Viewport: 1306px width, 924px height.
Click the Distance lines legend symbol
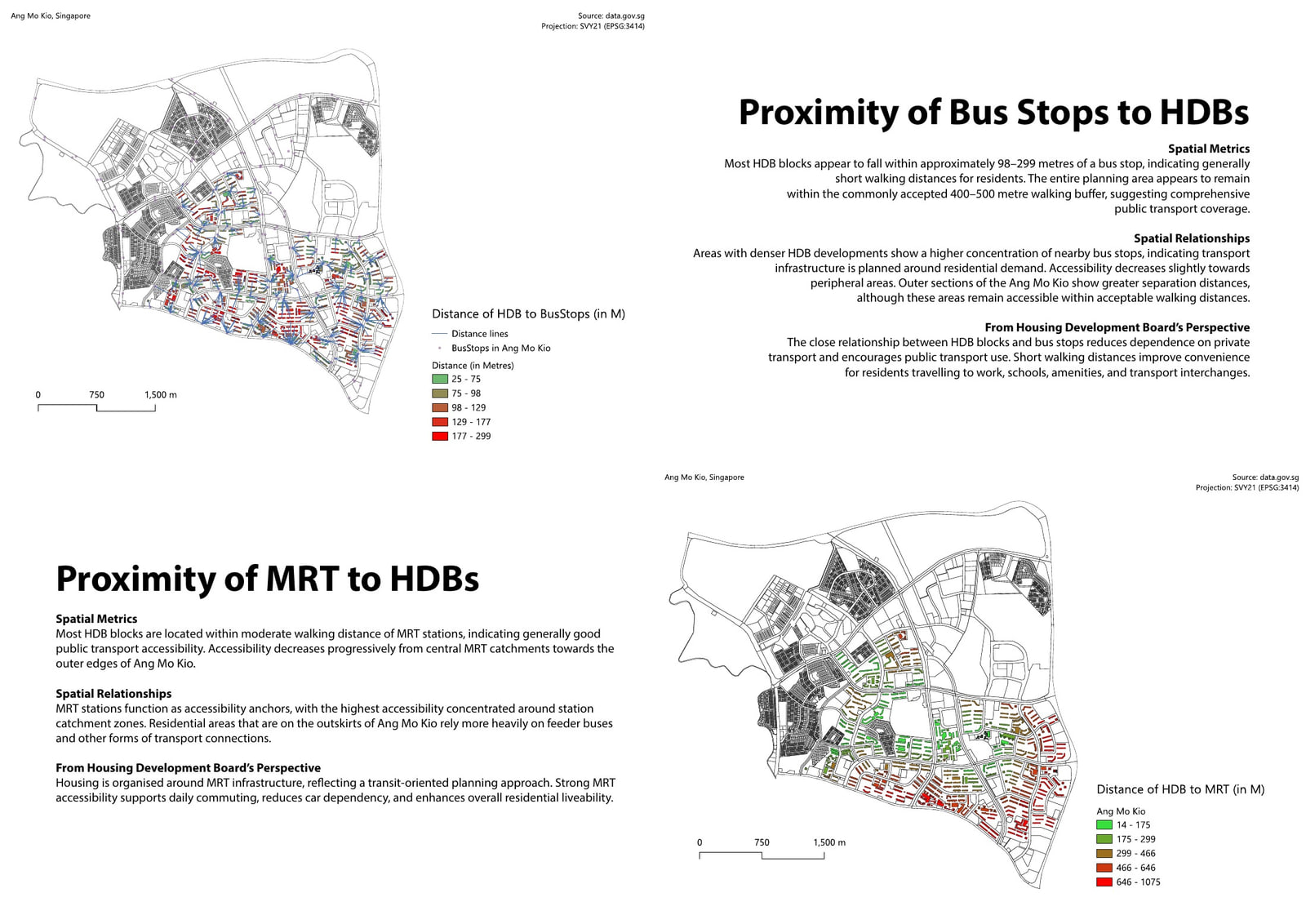tap(440, 334)
